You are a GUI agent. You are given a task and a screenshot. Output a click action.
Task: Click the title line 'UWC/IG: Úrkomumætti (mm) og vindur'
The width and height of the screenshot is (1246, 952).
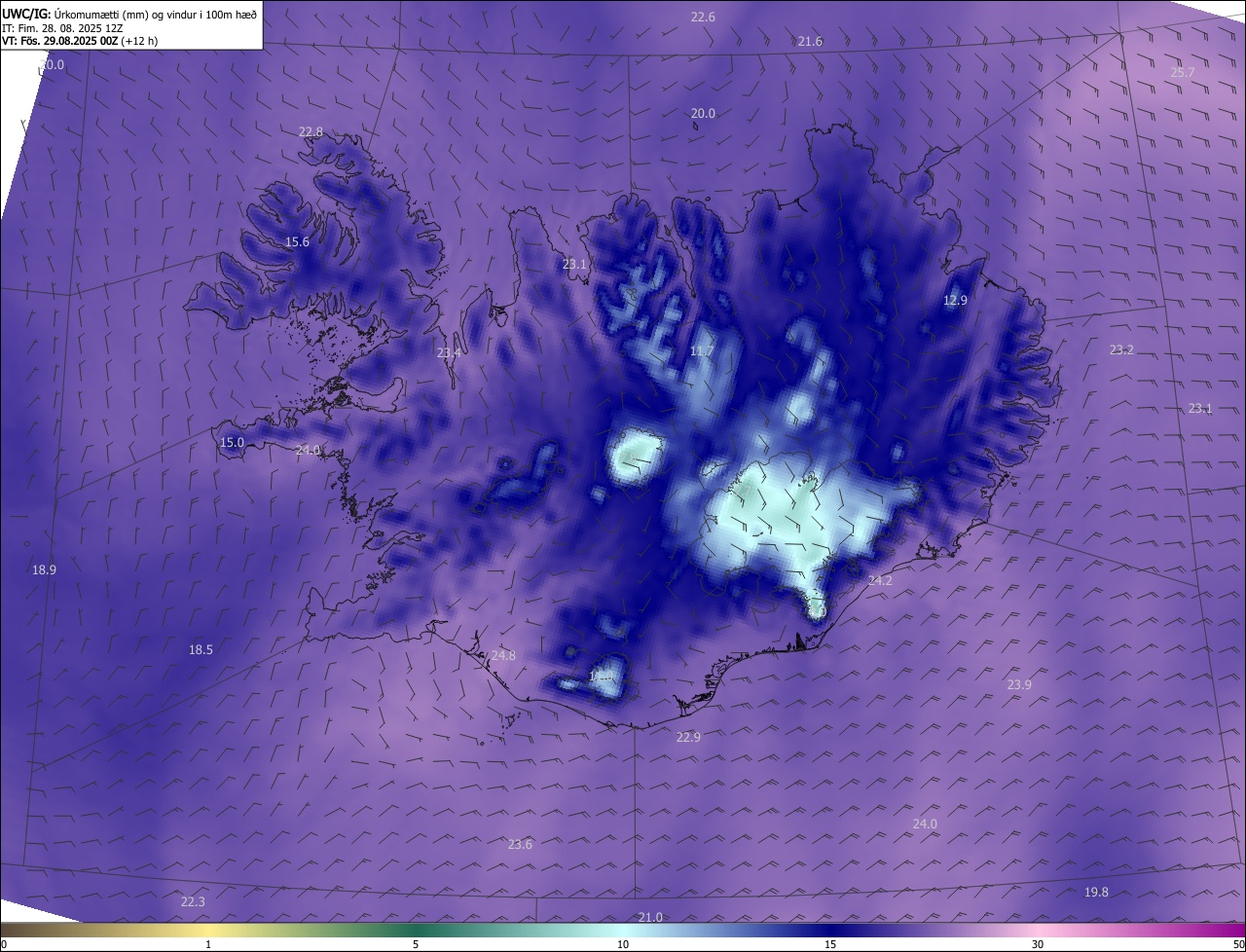129,15
